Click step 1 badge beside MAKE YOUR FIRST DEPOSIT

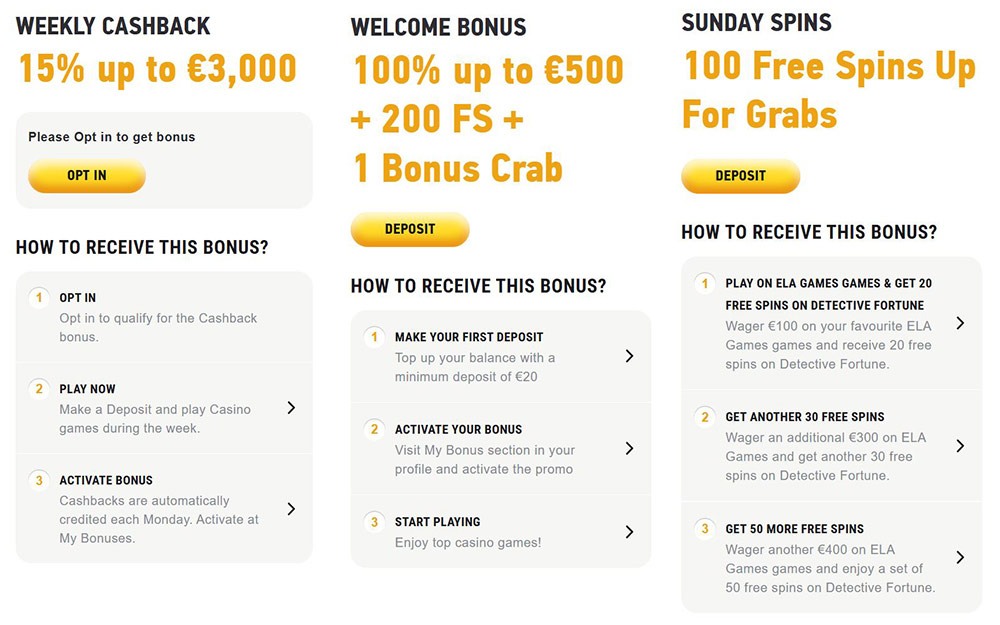click(375, 337)
